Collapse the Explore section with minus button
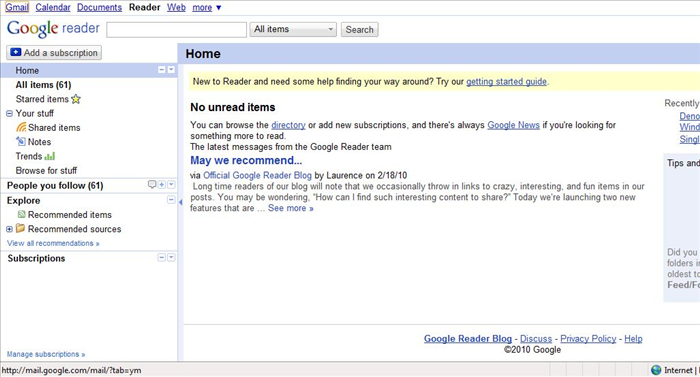The image size is (700, 377). tap(171, 200)
